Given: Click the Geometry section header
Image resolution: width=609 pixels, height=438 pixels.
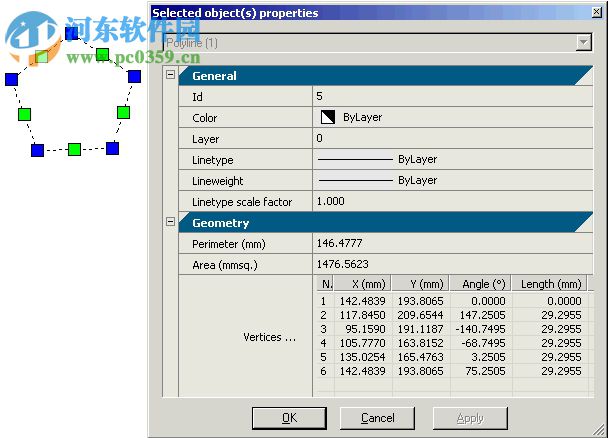Looking at the screenshot, I should pos(386,223).
